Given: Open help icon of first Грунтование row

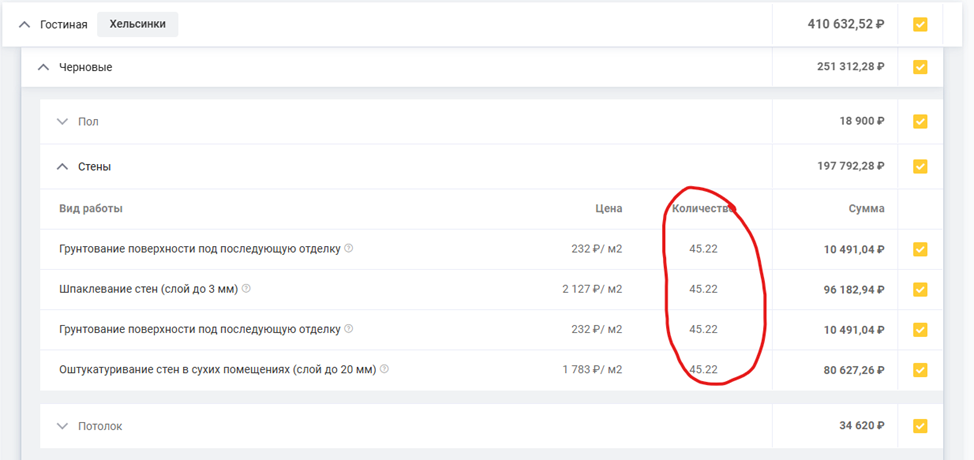Looking at the screenshot, I should pos(349,249).
